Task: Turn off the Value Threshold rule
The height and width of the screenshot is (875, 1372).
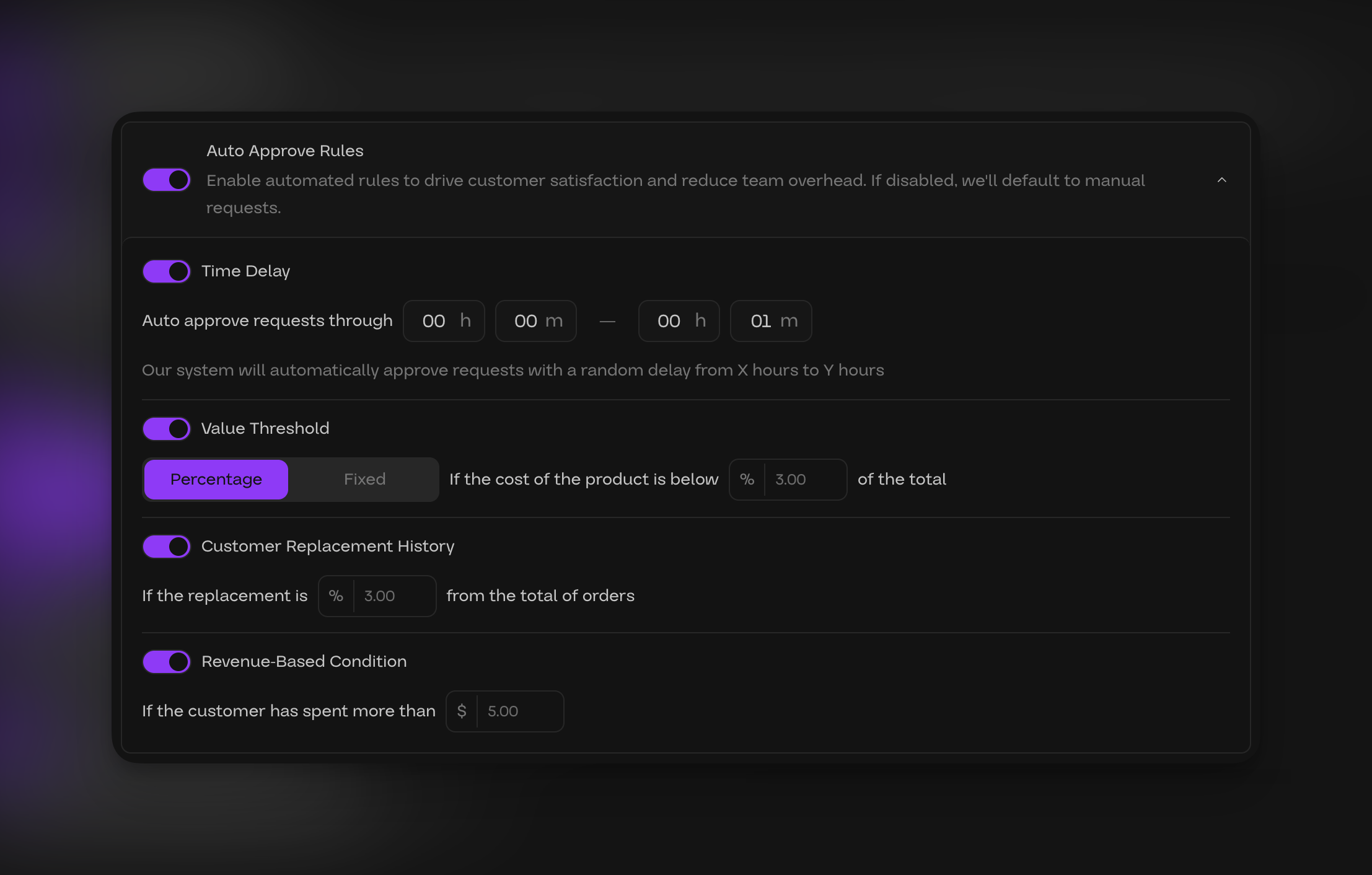Action: [x=166, y=428]
